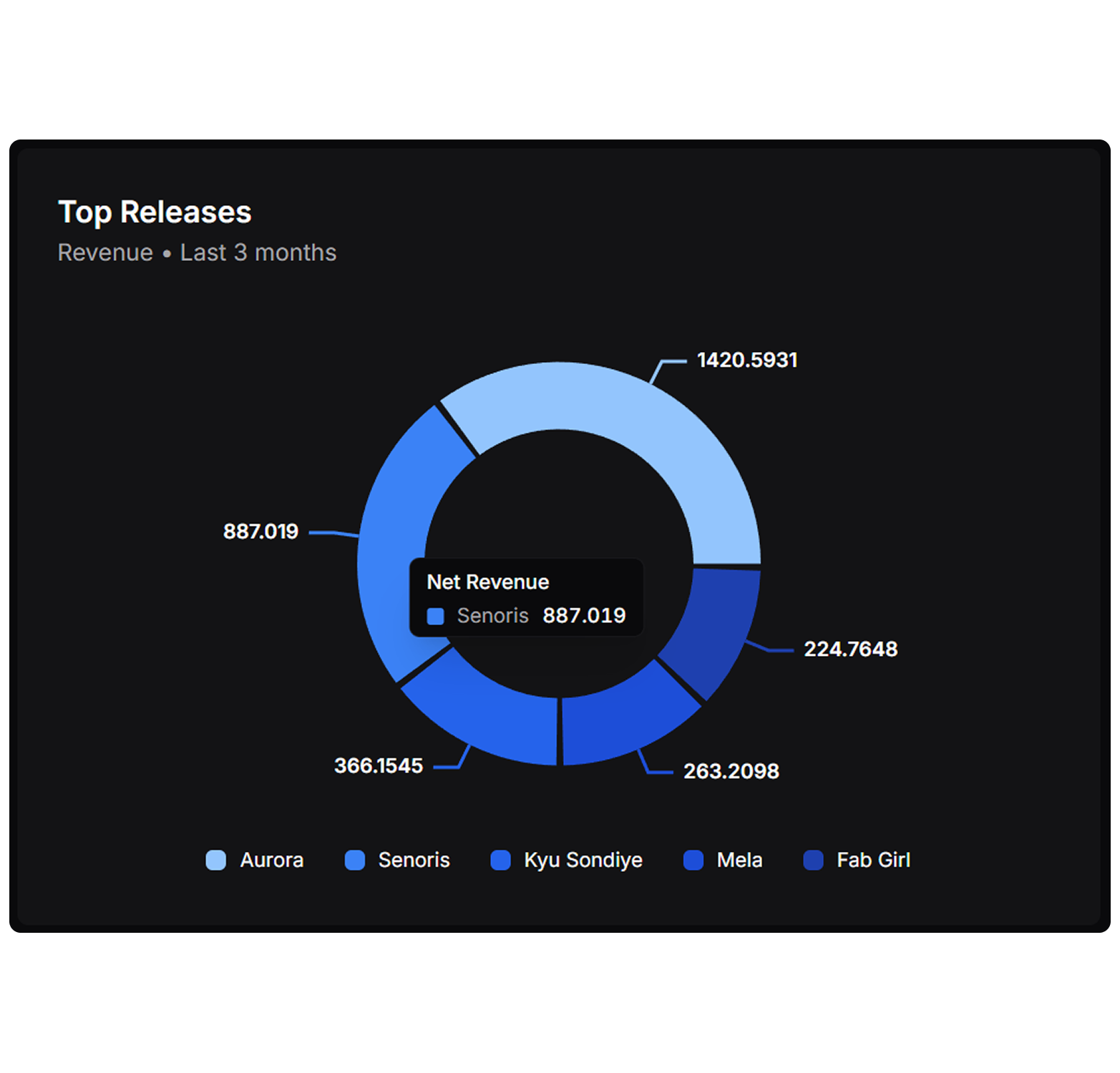Click the Aurora legend color marker
The width and height of the screenshot is (1120, 1073).
(x=215, y=861)
